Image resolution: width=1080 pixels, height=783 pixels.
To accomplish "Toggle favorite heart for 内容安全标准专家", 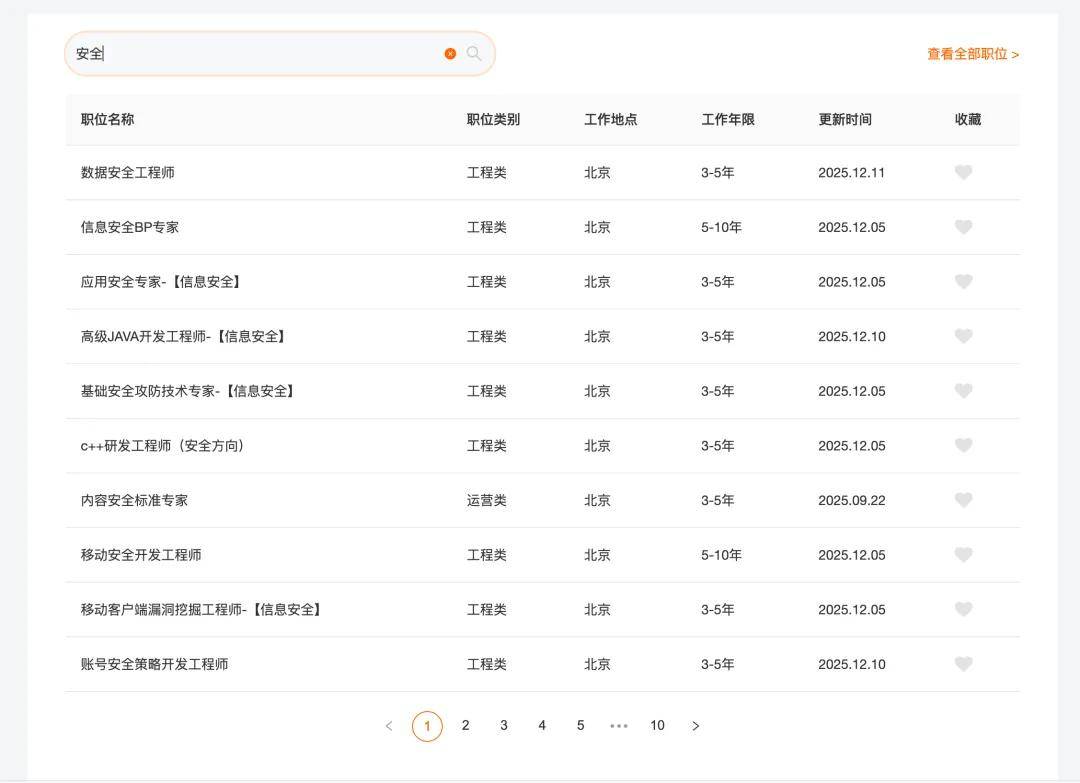I will click(963, 500).
